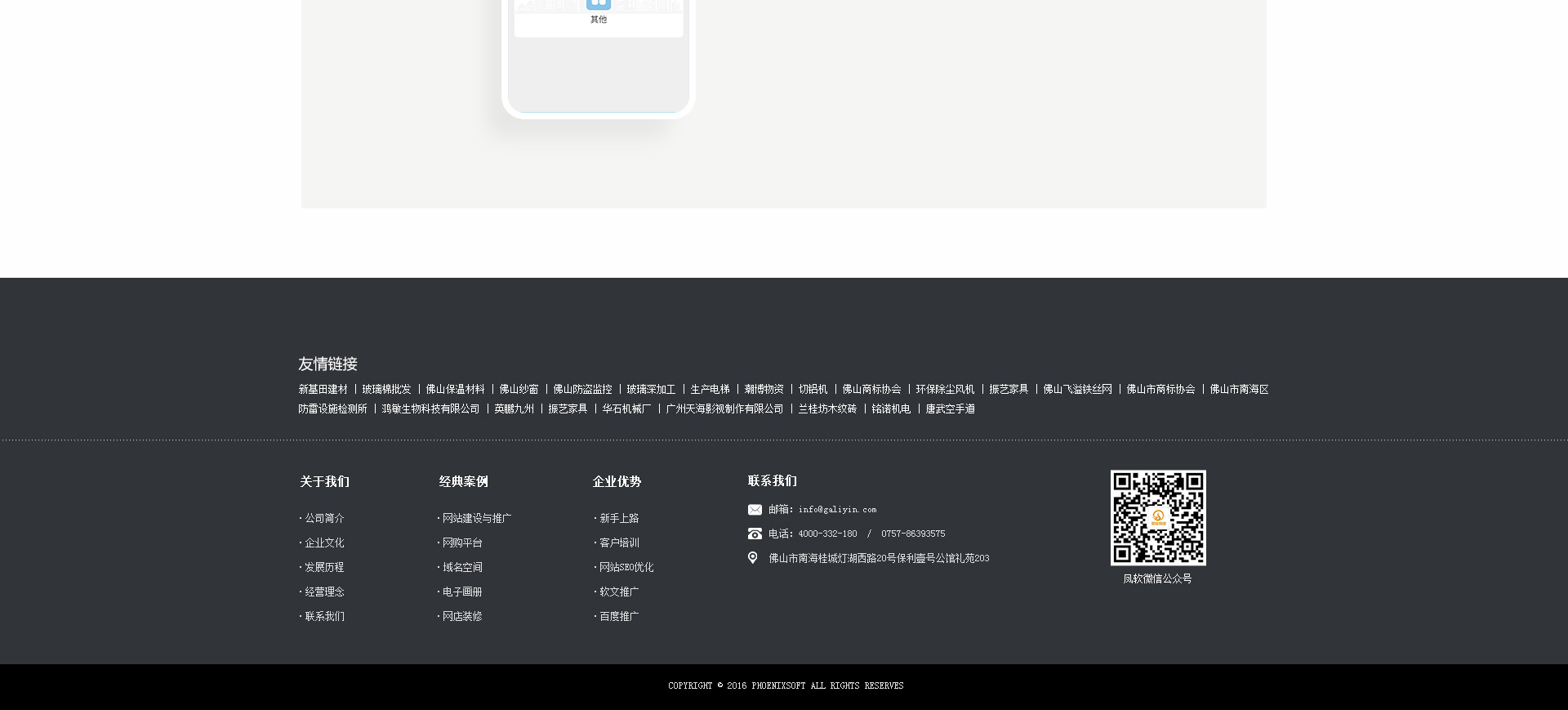Click the 网站SEO优化 link
This screenshot has width=1568, height=710.
pyautogui.click(x=626, y=568)
